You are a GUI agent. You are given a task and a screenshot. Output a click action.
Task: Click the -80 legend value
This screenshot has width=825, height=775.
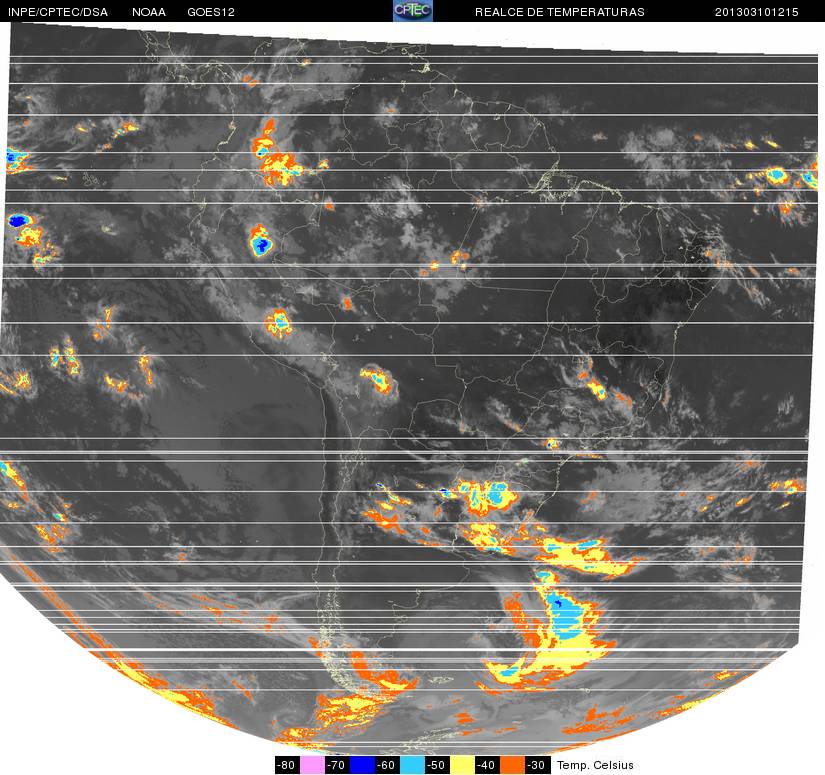coord(287,765)
